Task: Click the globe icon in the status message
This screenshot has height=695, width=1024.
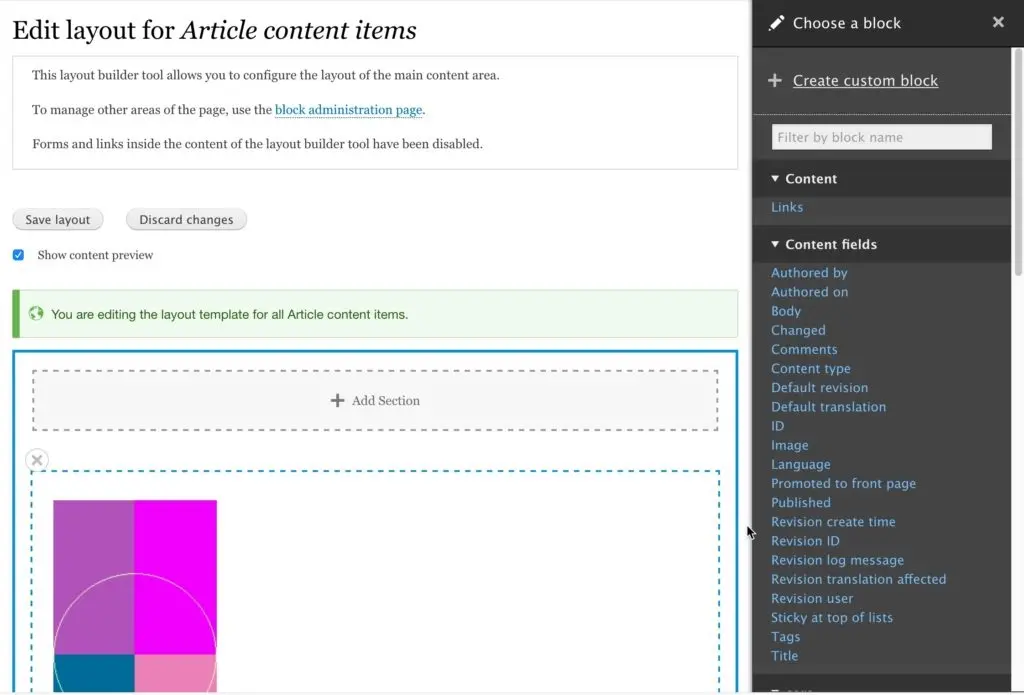Action: pyautogui.click(x=36, y=314)
